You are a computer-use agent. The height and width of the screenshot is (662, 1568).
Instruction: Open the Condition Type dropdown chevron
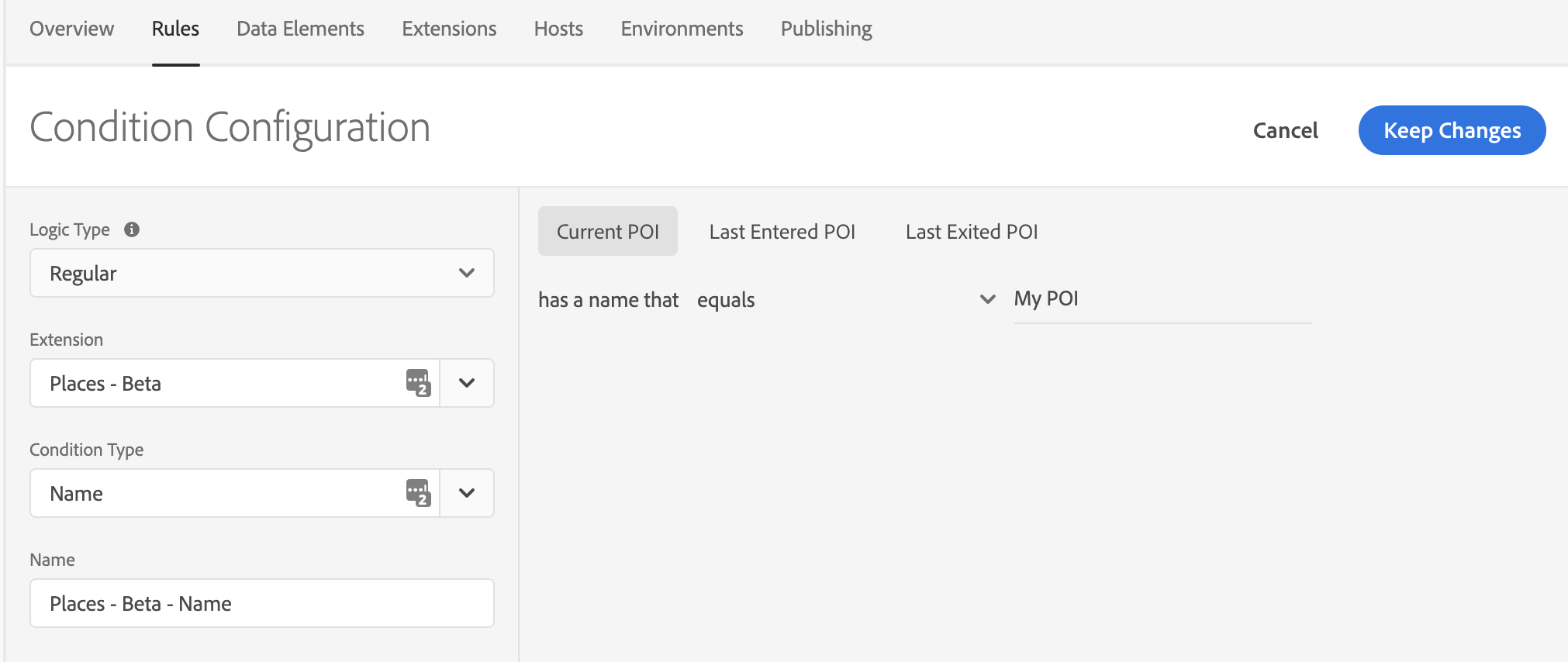[467, 493]
